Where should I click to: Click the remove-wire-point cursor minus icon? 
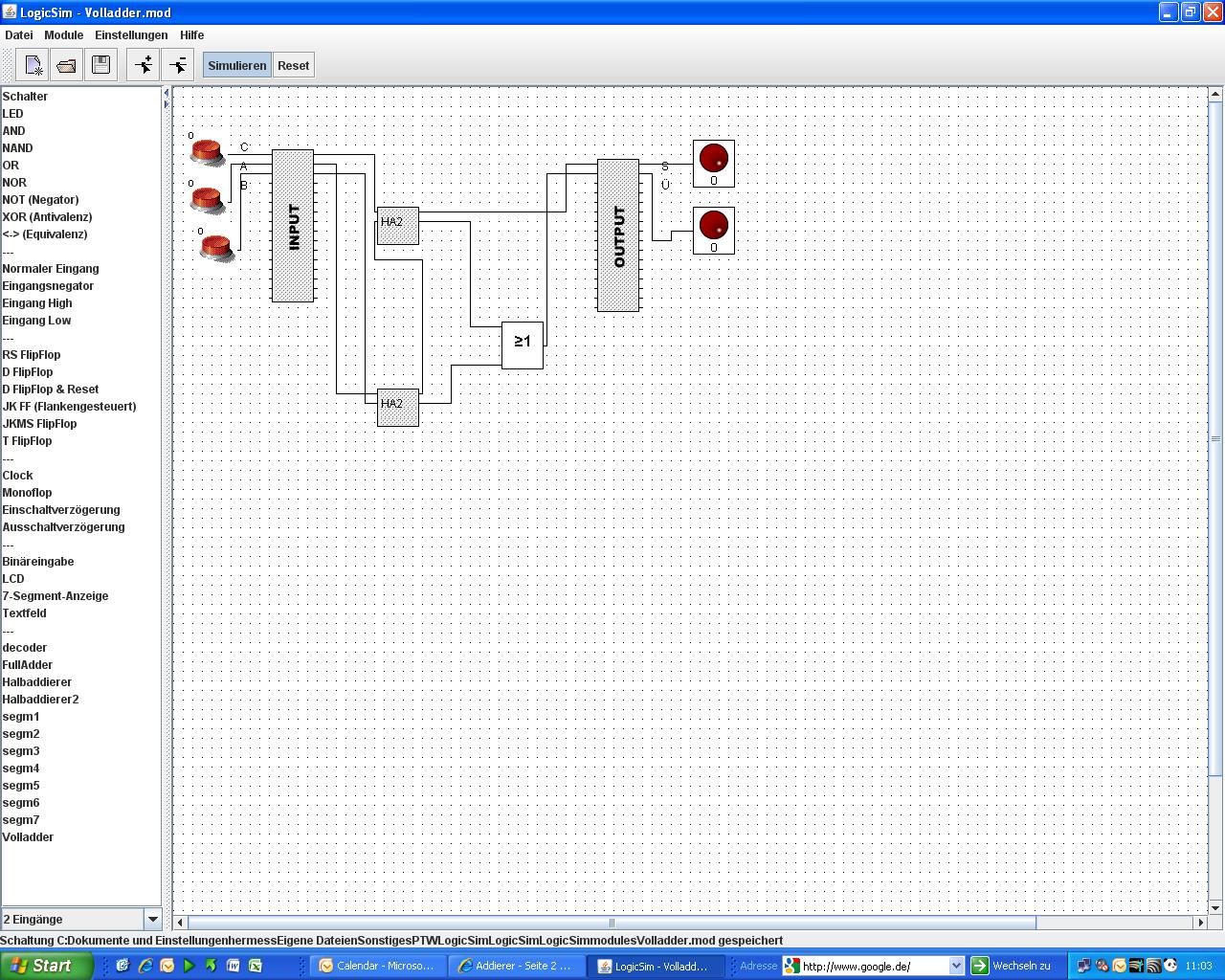pyautogui.click(x=178, y=65)
